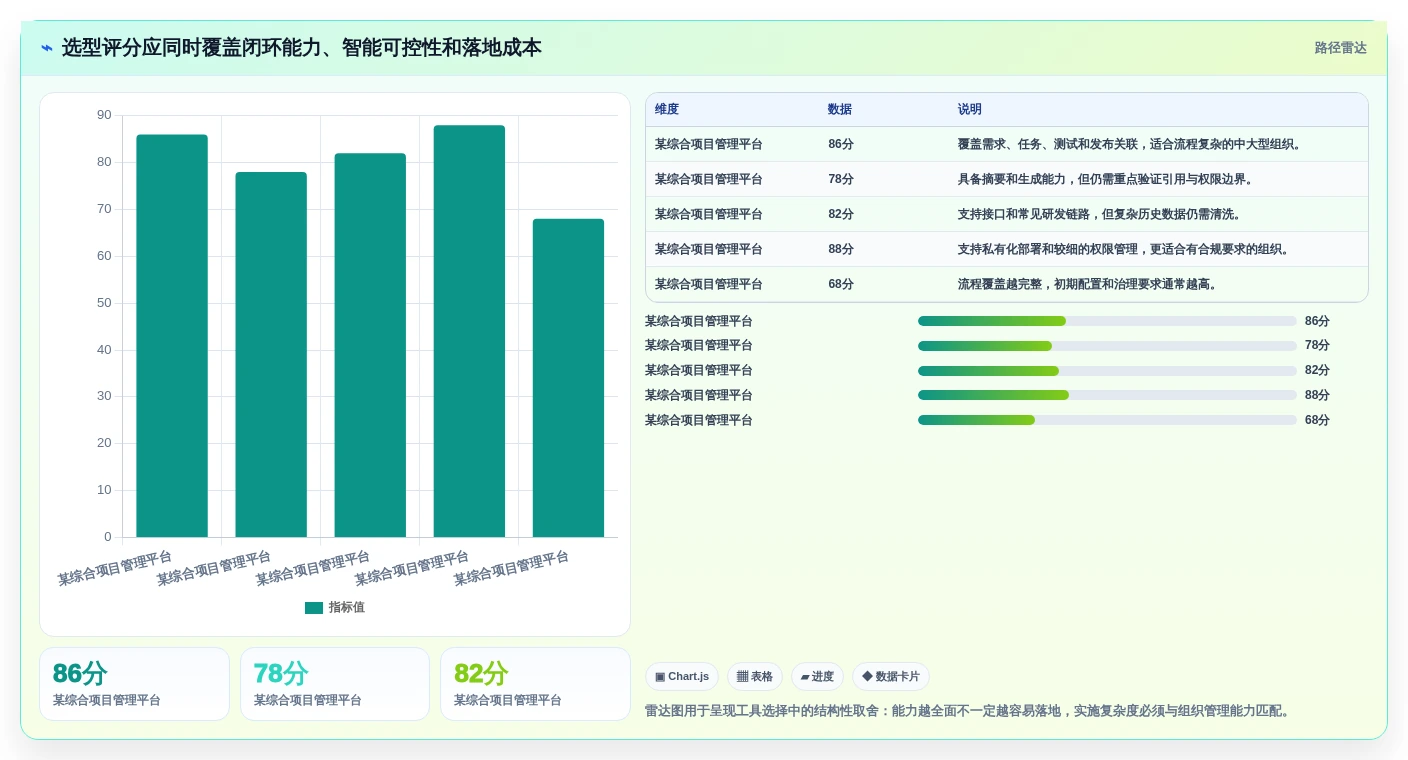Click the description starting 覆盖需求、任务
Viewport: 1408px width, 760px height.
(1131, 144)
